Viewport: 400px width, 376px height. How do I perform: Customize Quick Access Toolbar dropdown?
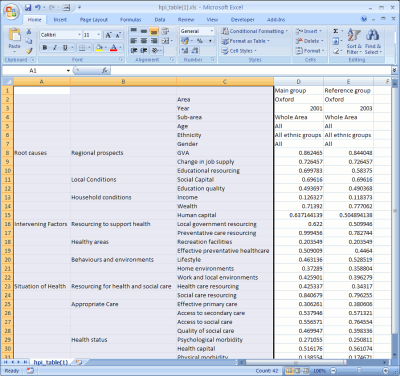[x=80, y=7]
